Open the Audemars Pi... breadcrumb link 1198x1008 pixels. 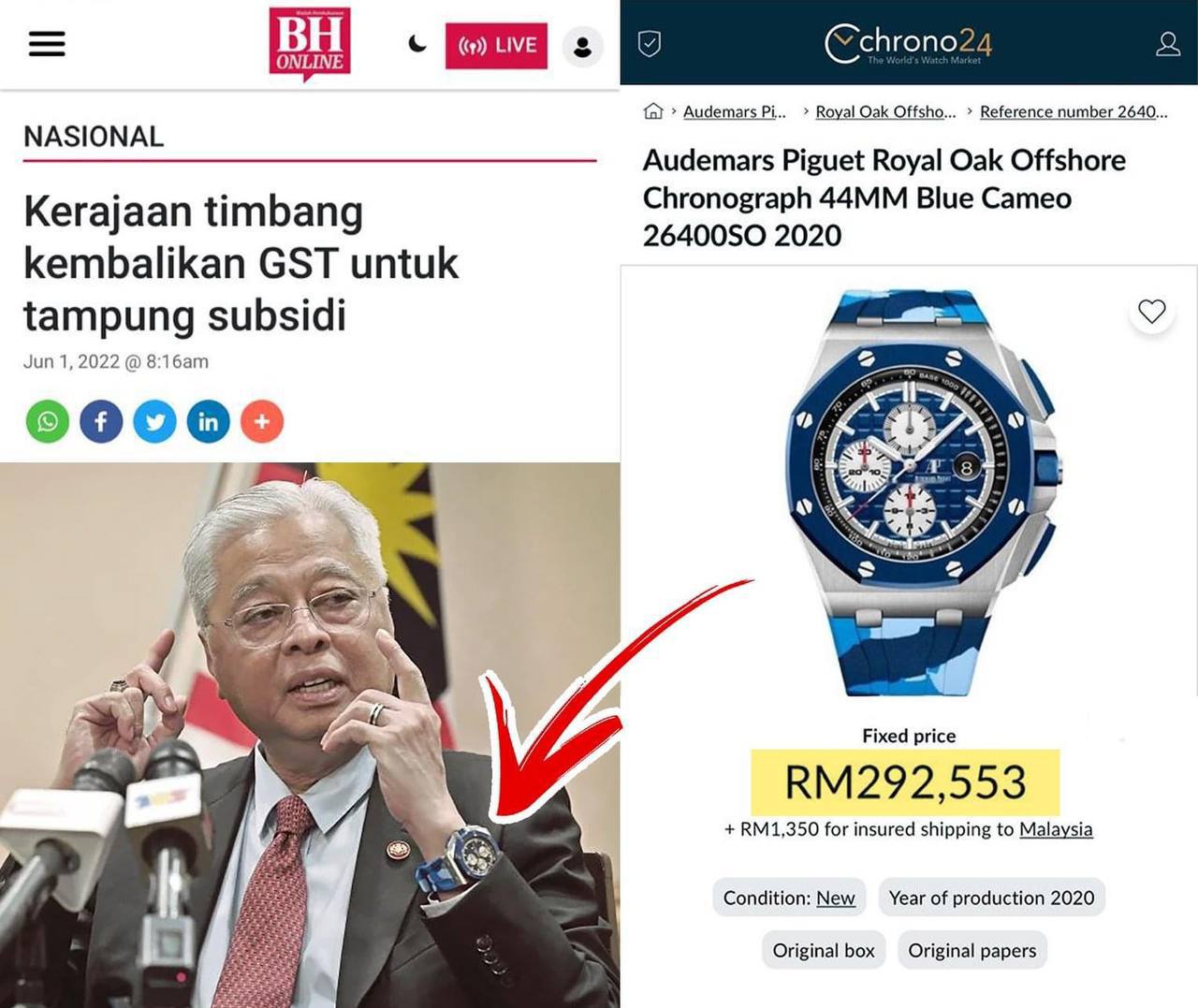(x=735, y=111)
